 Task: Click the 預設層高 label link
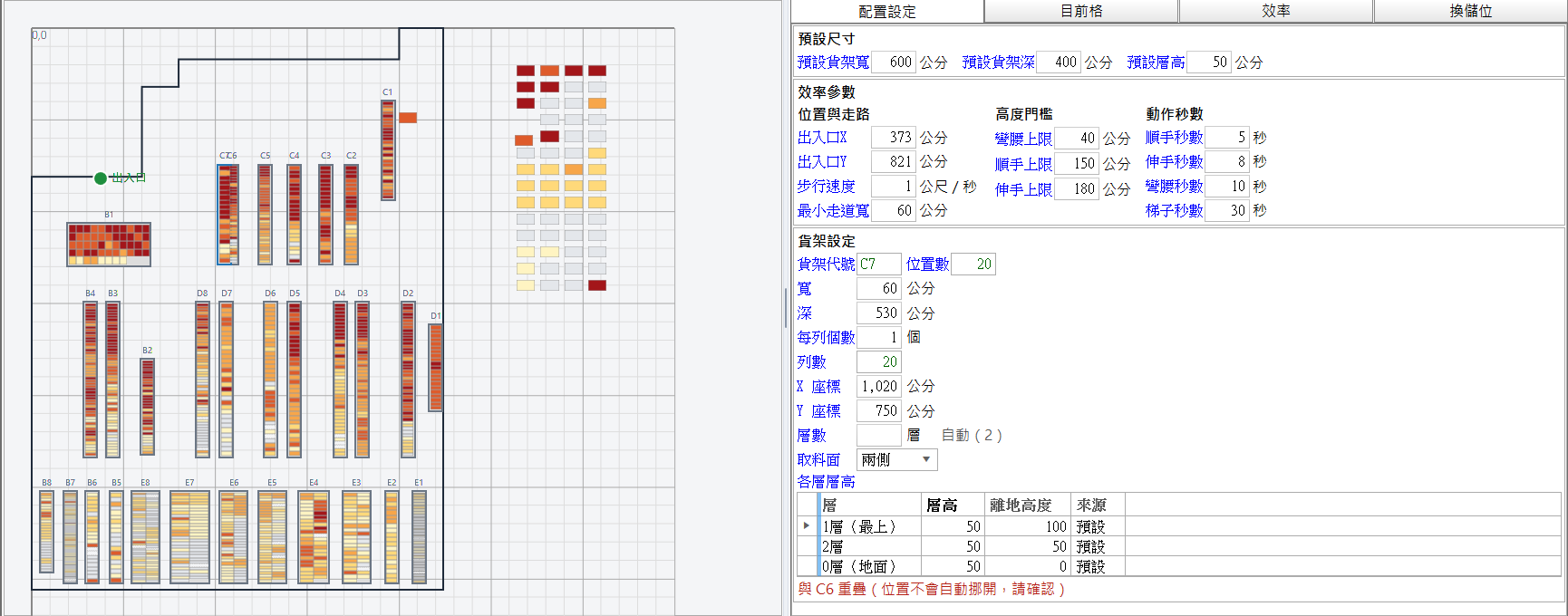point(1156,62)
